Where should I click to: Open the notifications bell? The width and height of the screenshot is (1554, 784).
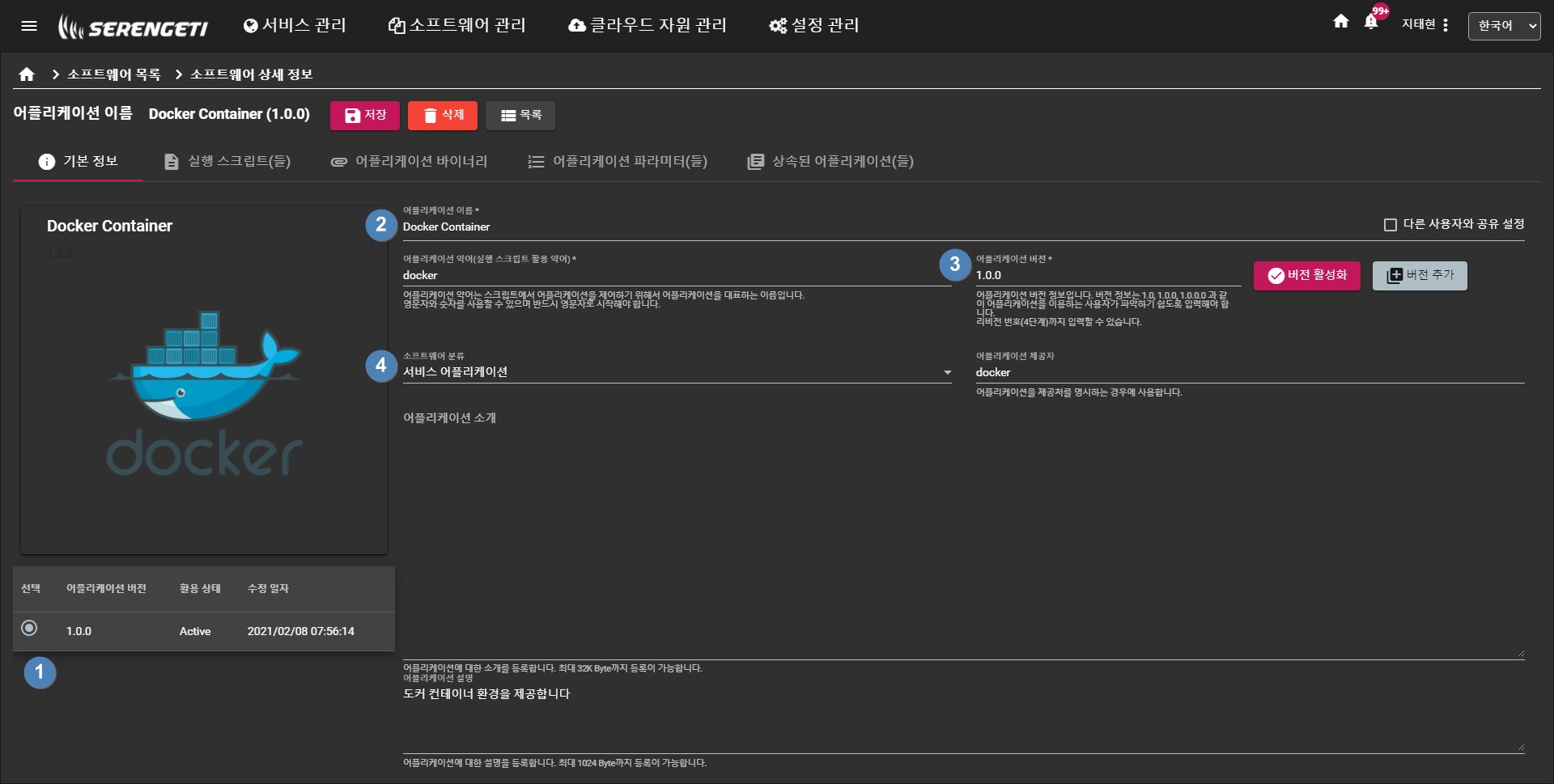click(x=1371, y=22)
